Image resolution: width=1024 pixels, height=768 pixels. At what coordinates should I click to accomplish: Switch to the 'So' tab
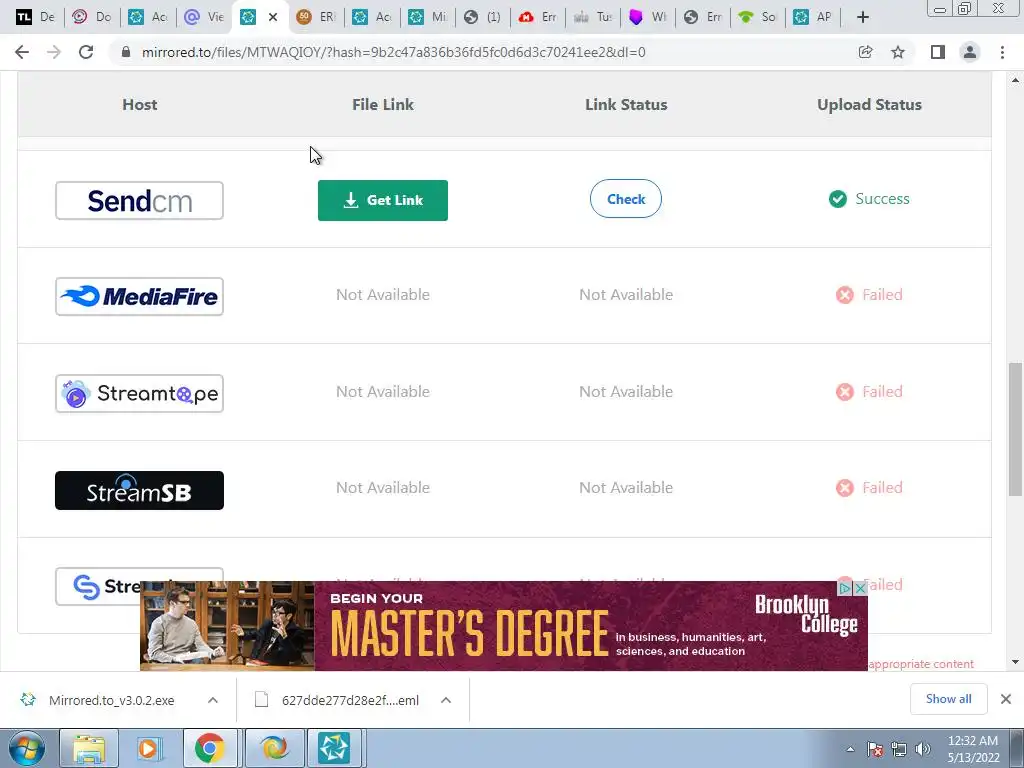pos(758,18)
